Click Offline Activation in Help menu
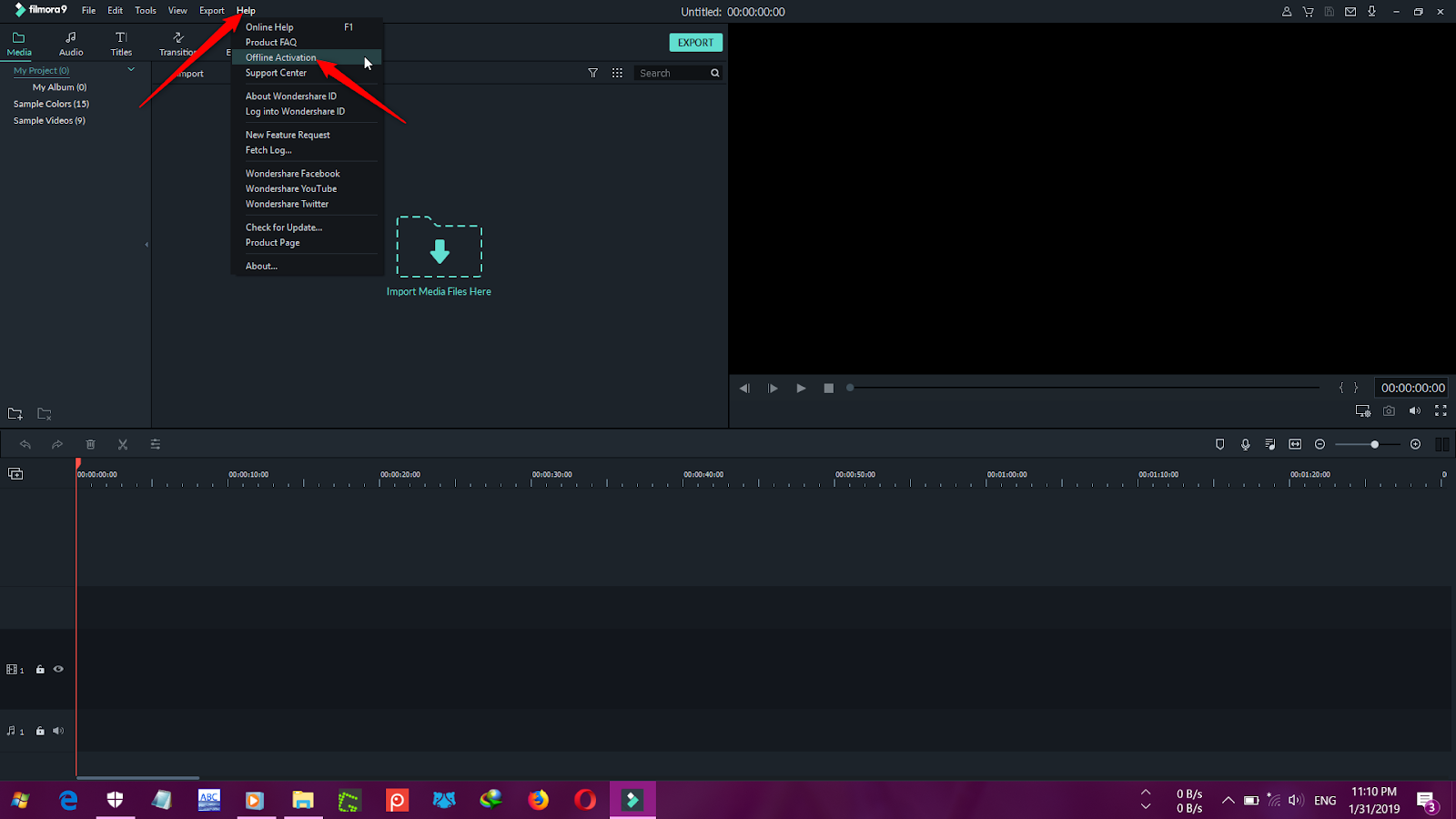 click(307, 57)
